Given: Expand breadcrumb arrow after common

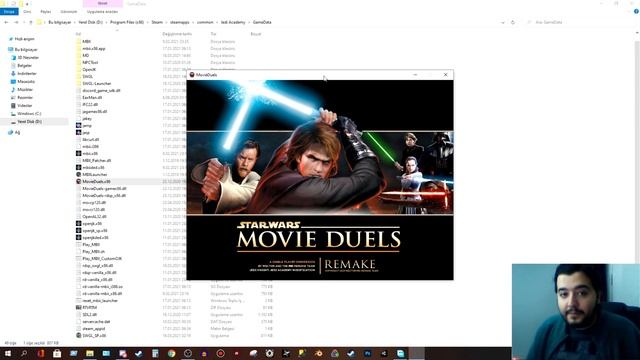Looking at the screenshot, I should 217,22.
